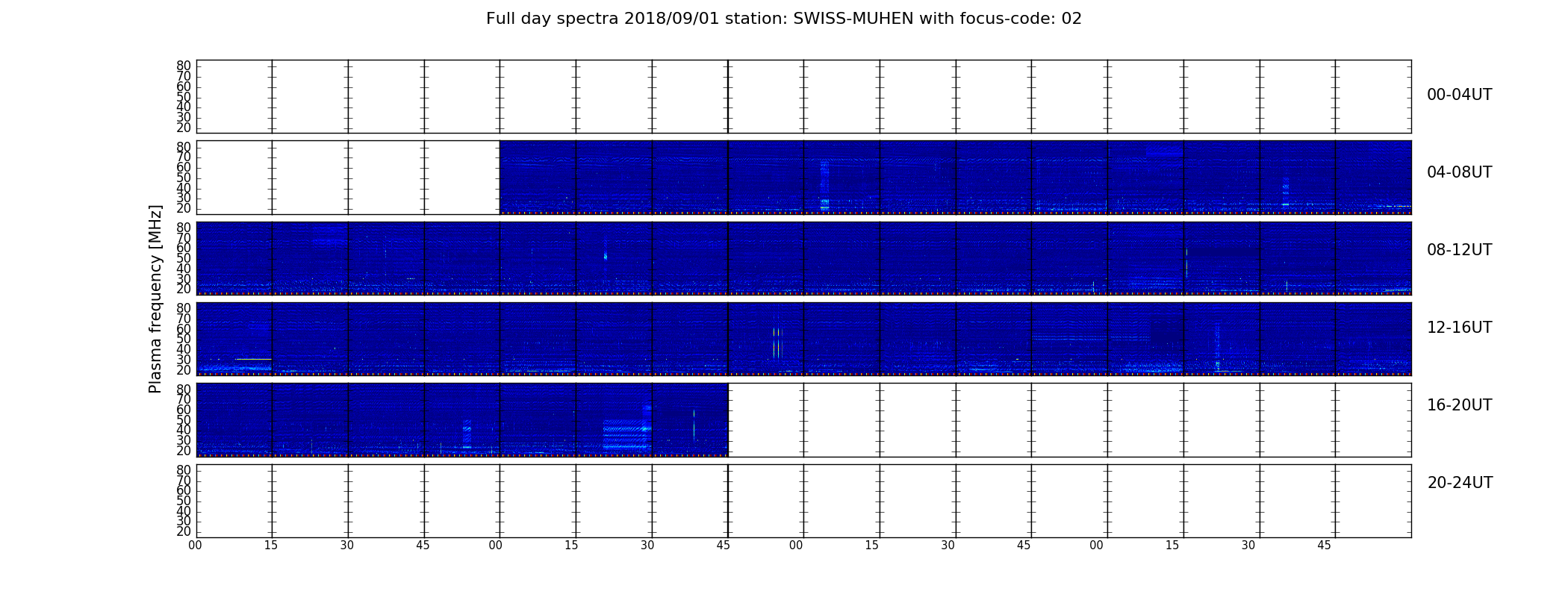Click the '60' tick of the 04-08UT panel
The height and width of the screenshot is (597, 1568).
pyautogui.click(x=184, y=167)
